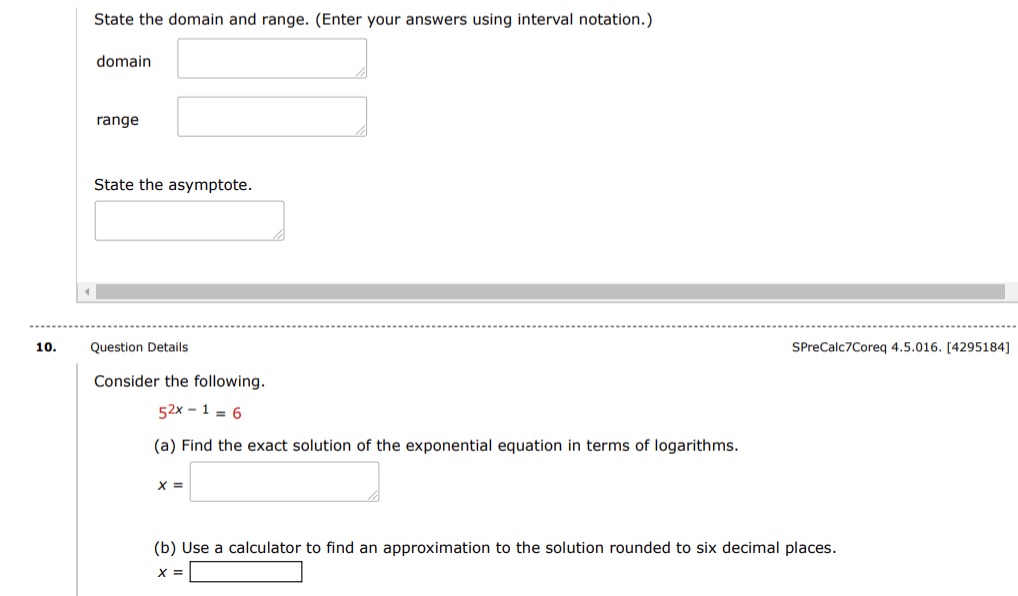Image resolution: width=1018 pixels, height=596 pixels.
Task: Click the part (a) answer box resize grip
Action: (x=373, y=496)
